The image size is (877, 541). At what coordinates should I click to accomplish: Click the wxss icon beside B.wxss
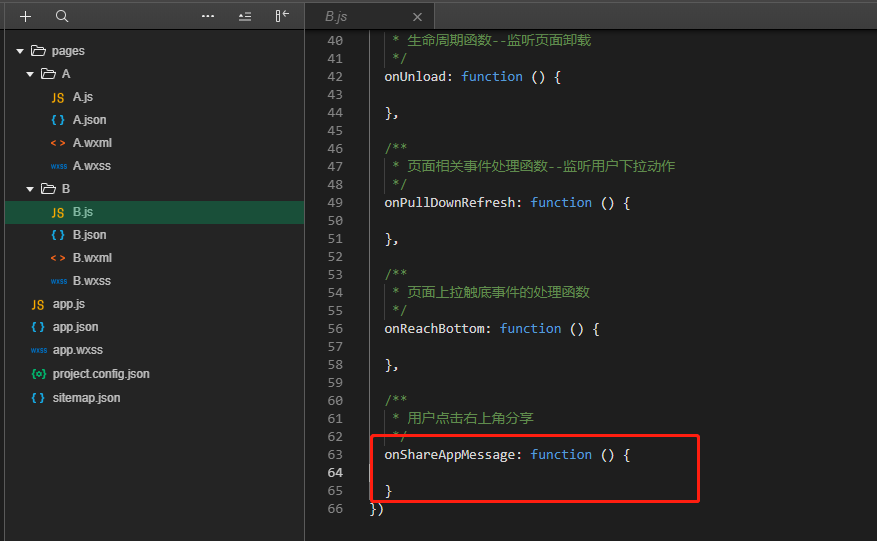tap(59, 281)
